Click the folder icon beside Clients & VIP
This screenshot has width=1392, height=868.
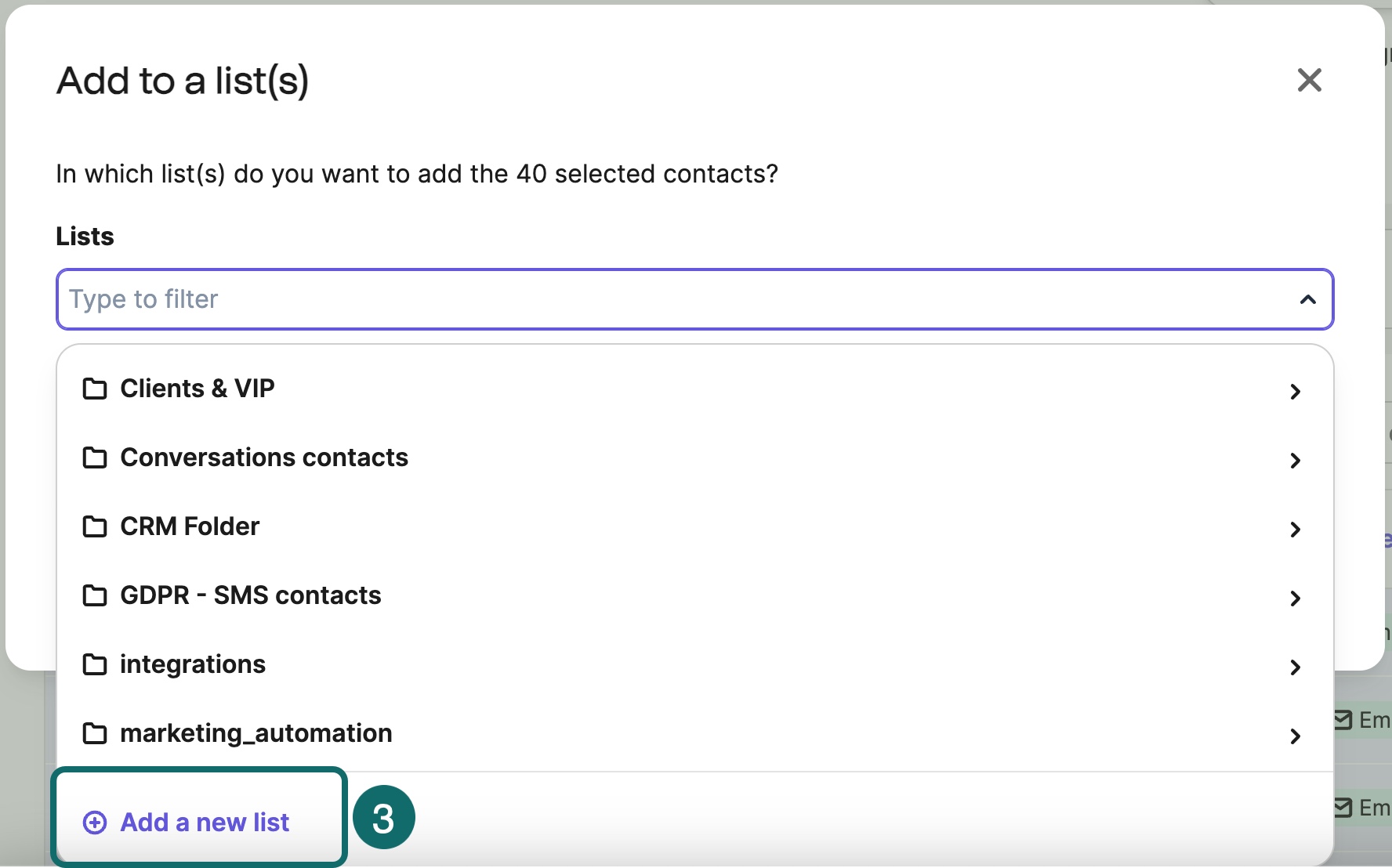tap(96, 389)
